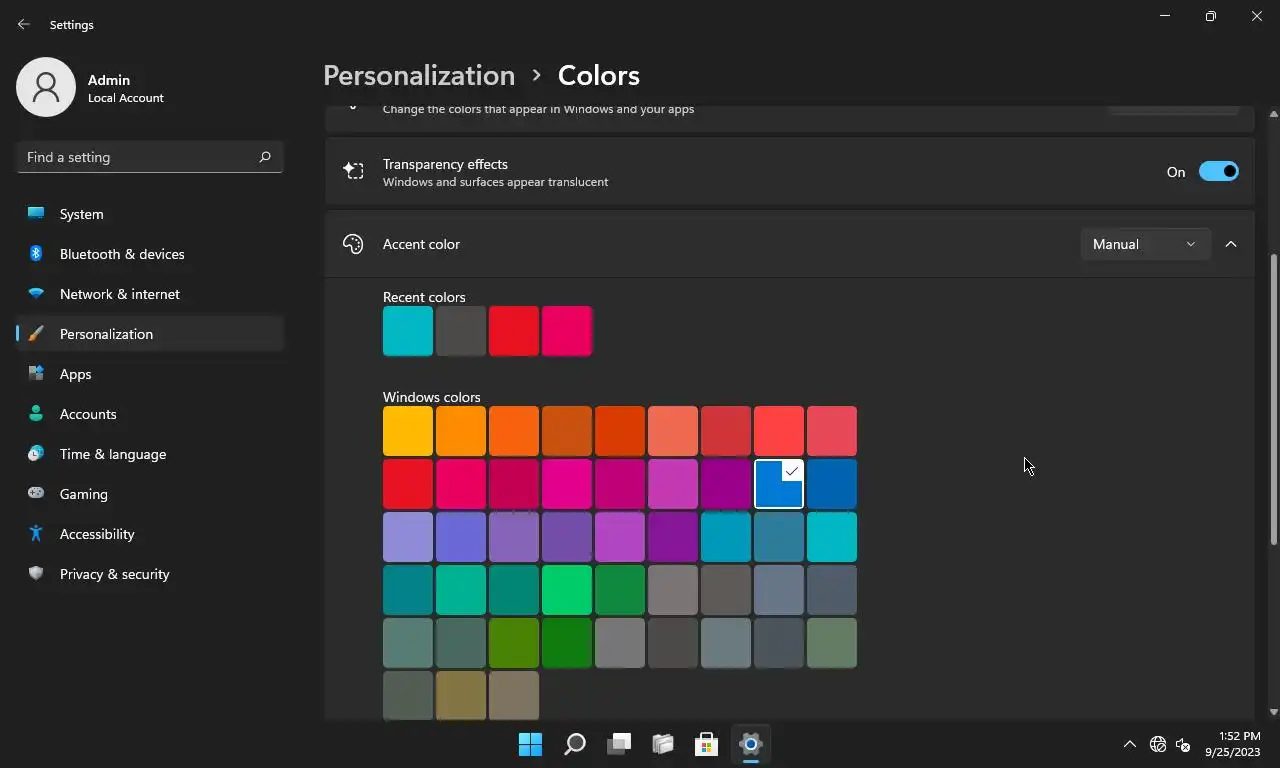Open the Accent color Manual dropdown
This screenshot has width=1280, height=768.
click(x=1144, y=244)
